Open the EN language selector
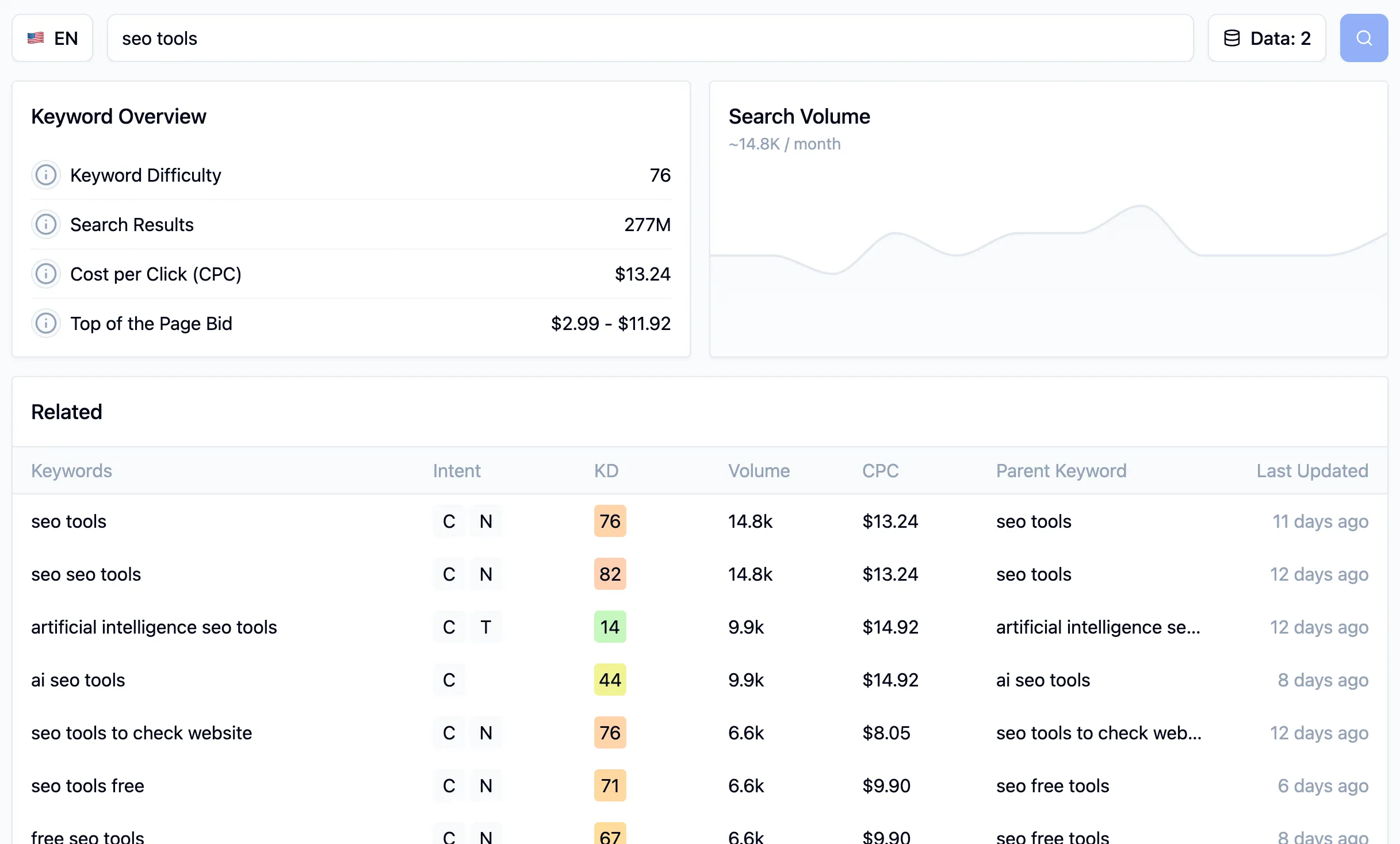The image size is (1400, 844). coord(52,38)
